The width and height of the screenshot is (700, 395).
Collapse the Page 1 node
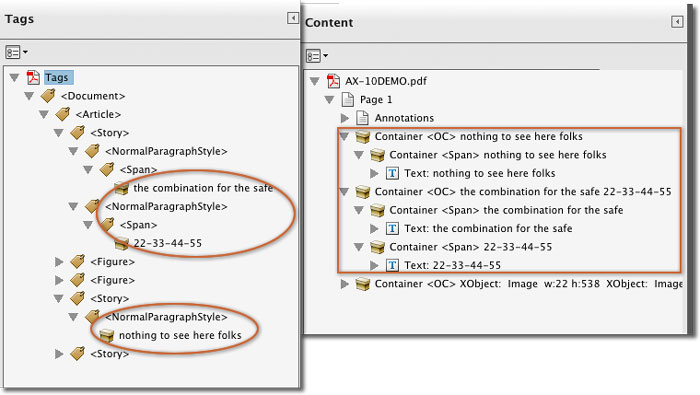[x=329, y=100]
